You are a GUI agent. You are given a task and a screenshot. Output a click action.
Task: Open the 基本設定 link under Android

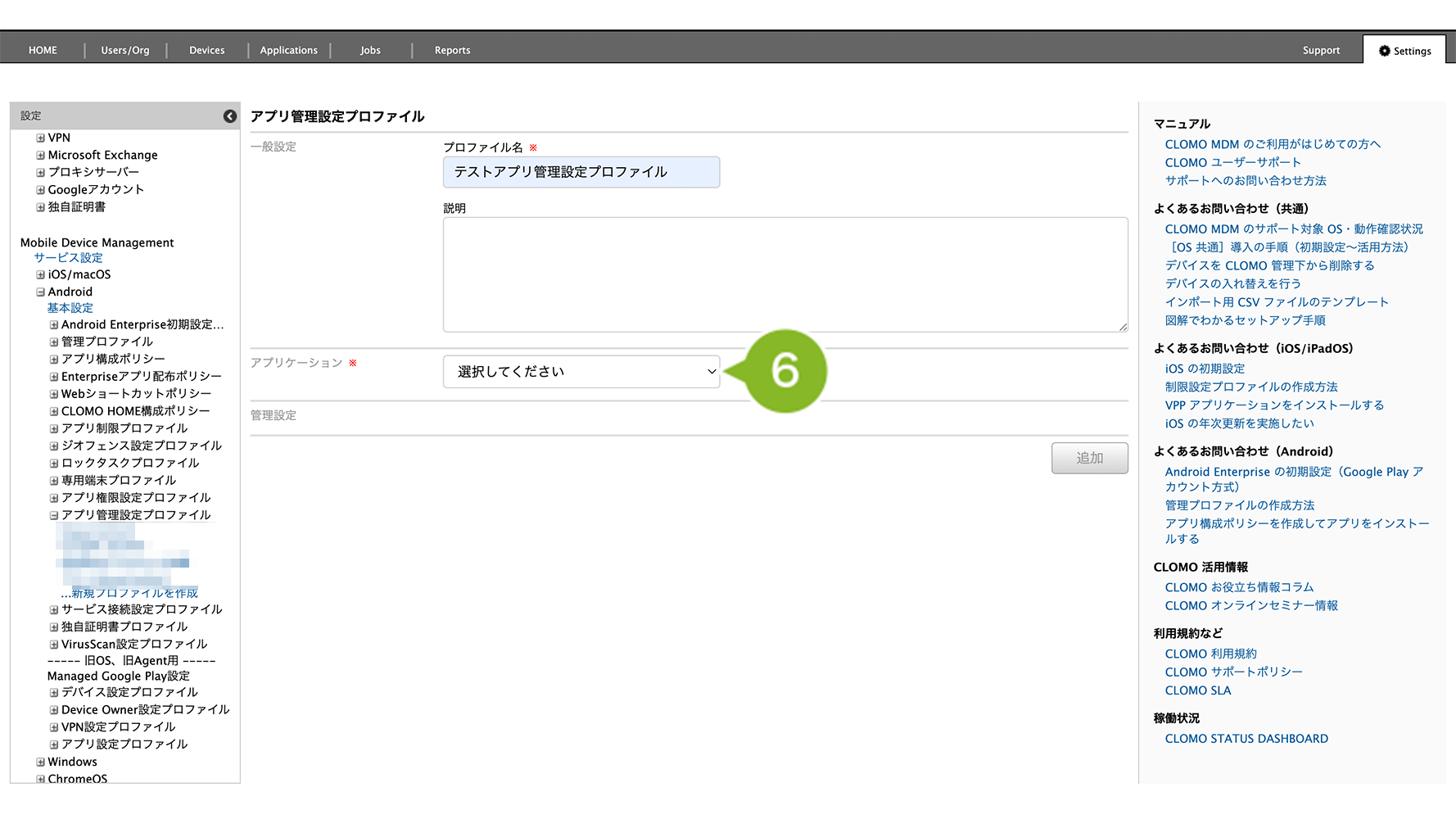[70, 309]
